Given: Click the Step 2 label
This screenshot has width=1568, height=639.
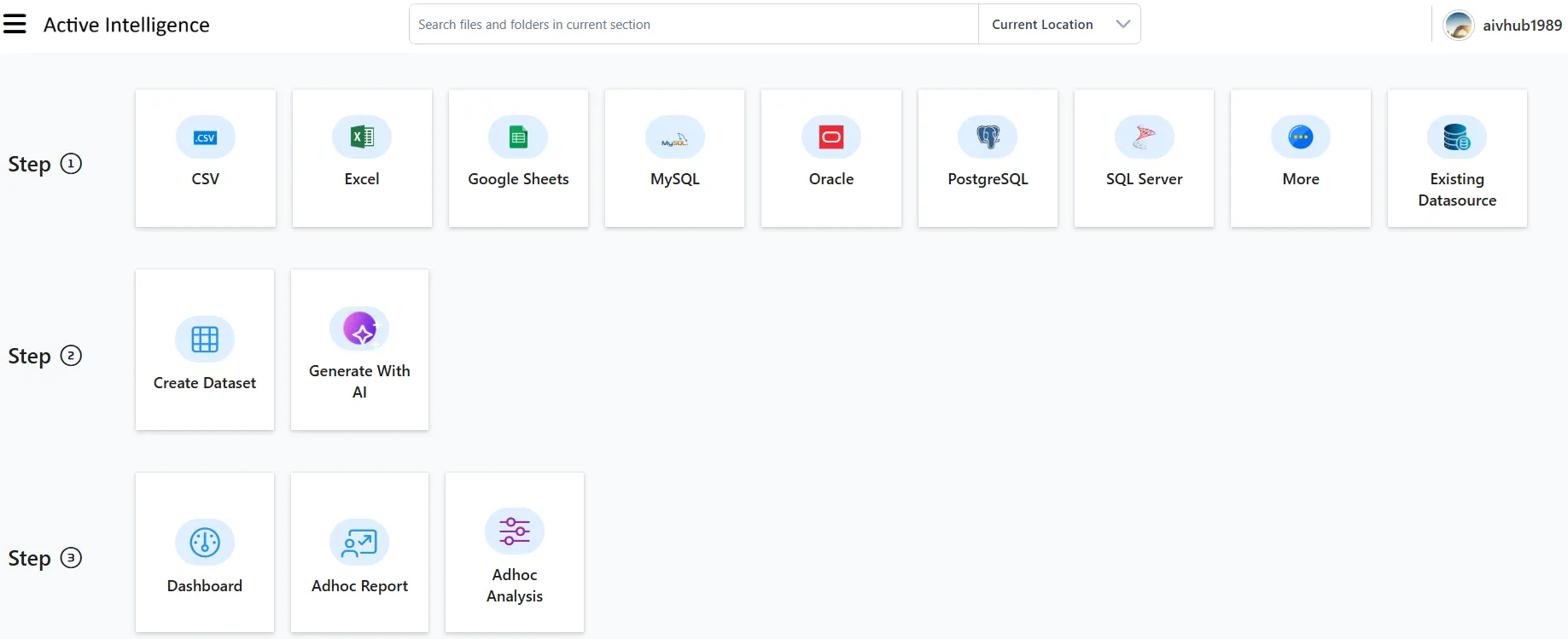Looking at the screenshot, I should [x=44, y=356].
